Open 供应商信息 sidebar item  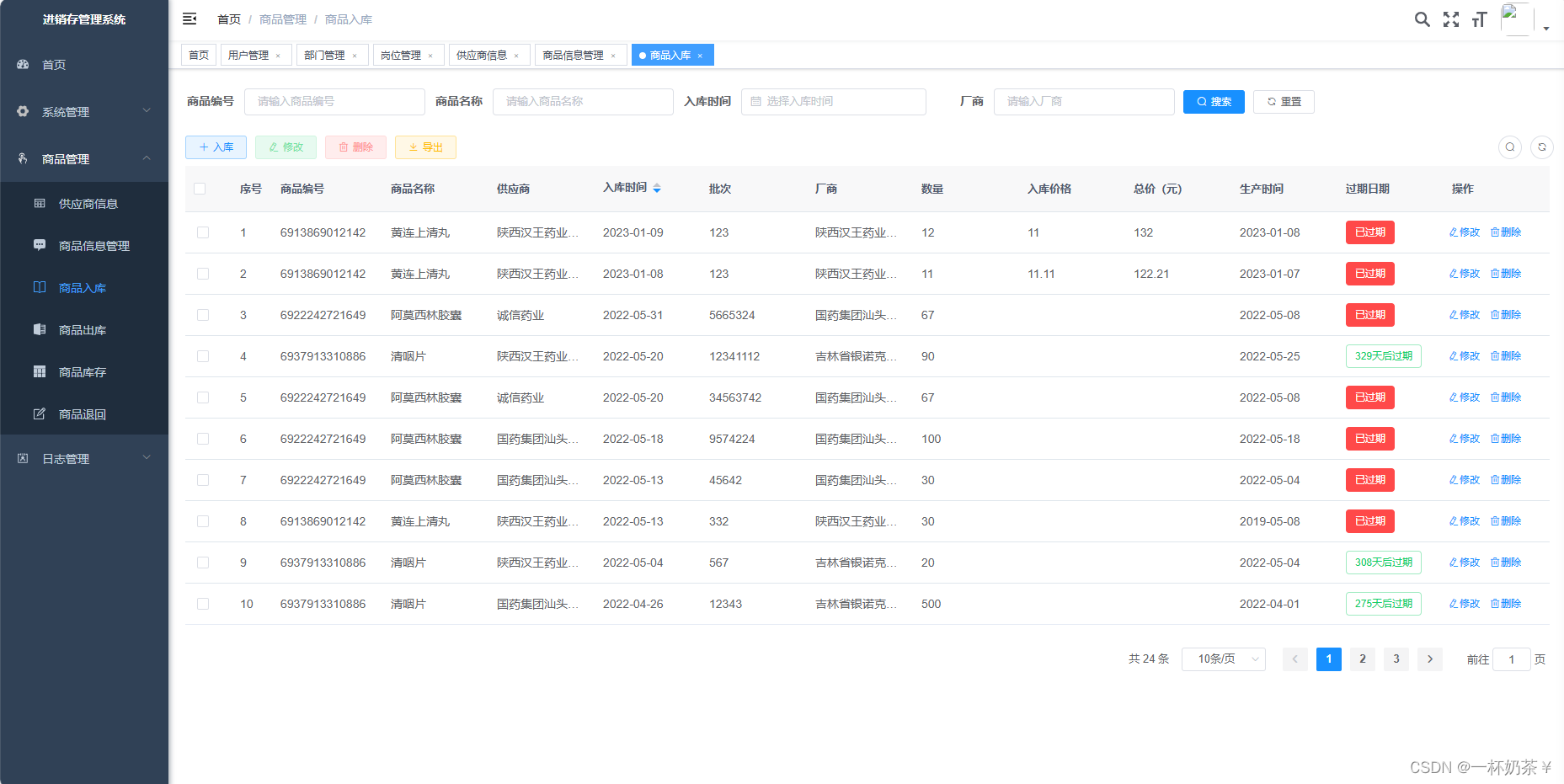tap(84, 204)
